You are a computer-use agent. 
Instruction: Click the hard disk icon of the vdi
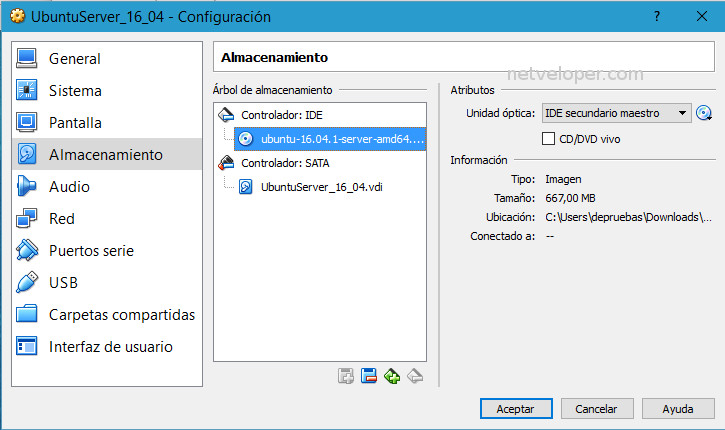[246, 187]
